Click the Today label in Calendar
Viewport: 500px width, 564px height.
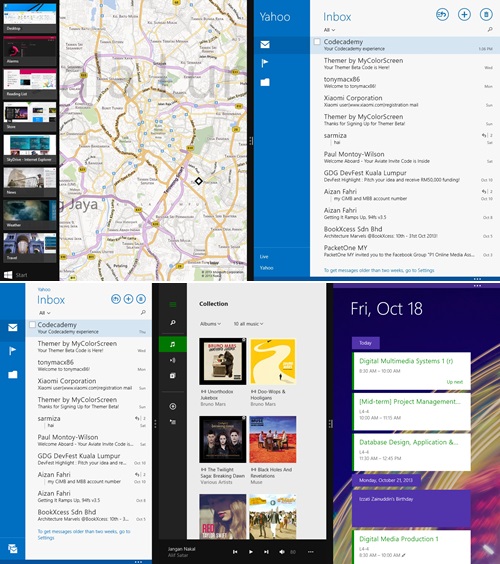(365, 343)
